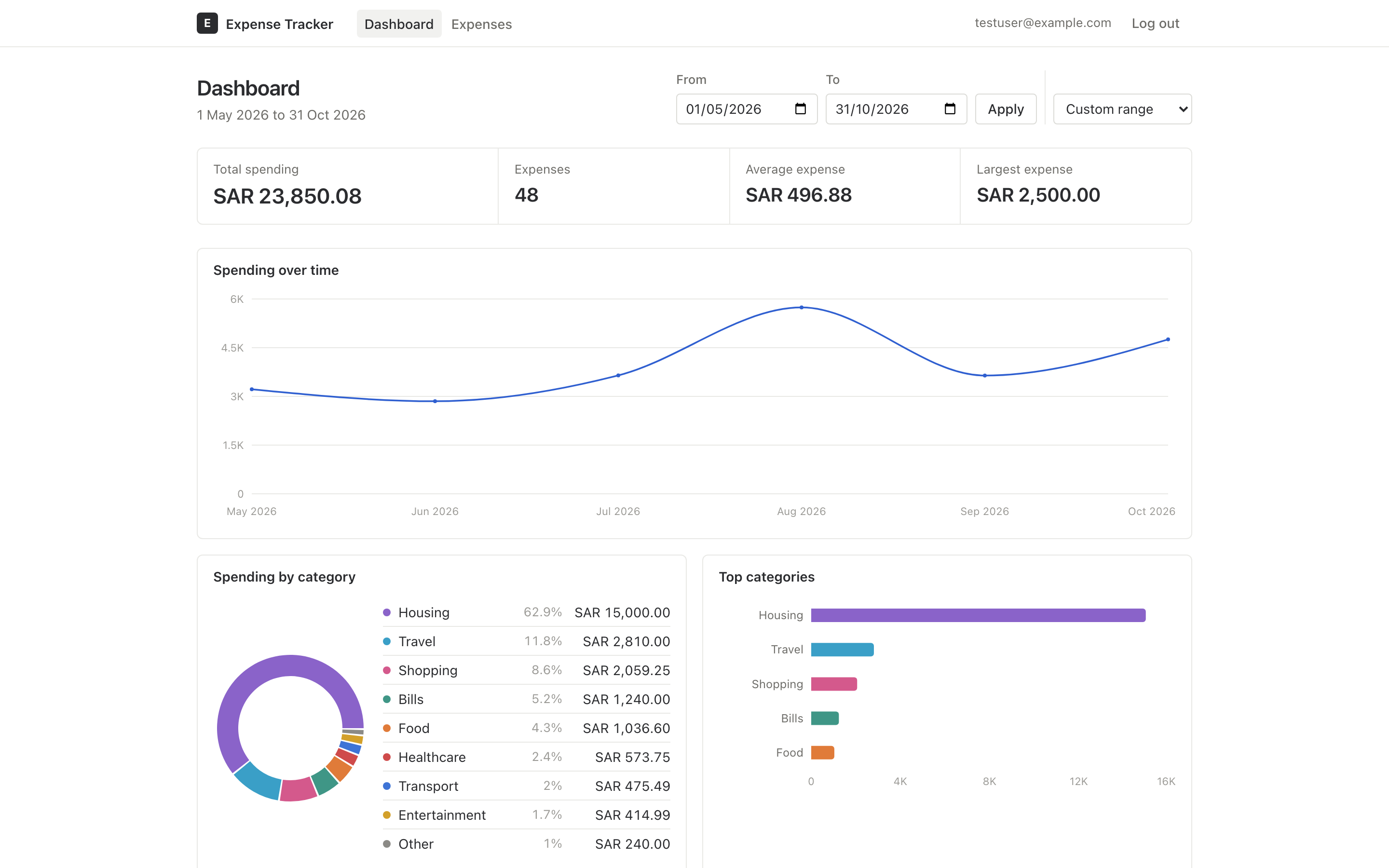This screenshot has width=1389, height=868.
Task: Click the SAR 15,000.00 Housing amount
Action: click(x=622, y=612)
